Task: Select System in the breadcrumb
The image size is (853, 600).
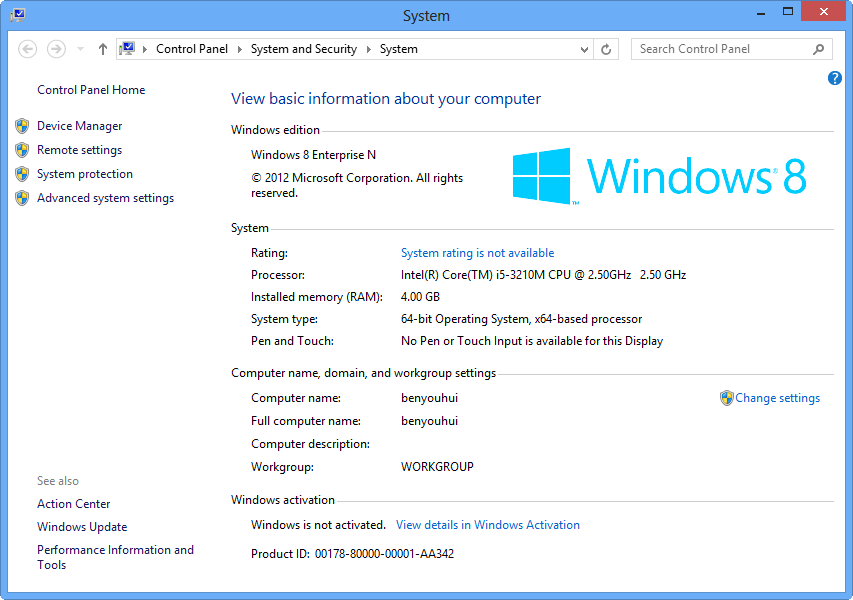Action: (x=398, y=49)
